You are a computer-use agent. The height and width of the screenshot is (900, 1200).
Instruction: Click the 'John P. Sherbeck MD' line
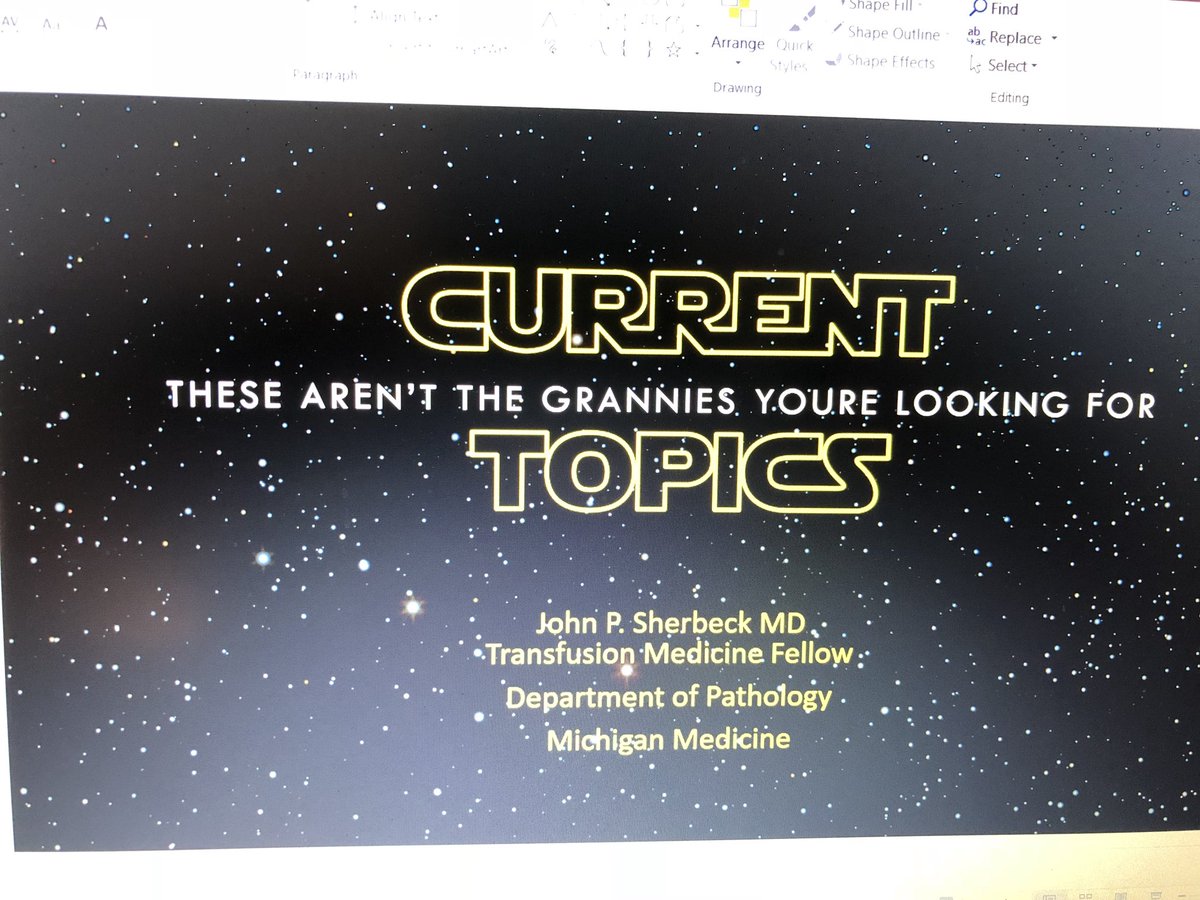pyautogui.click(x=671, y=625)
